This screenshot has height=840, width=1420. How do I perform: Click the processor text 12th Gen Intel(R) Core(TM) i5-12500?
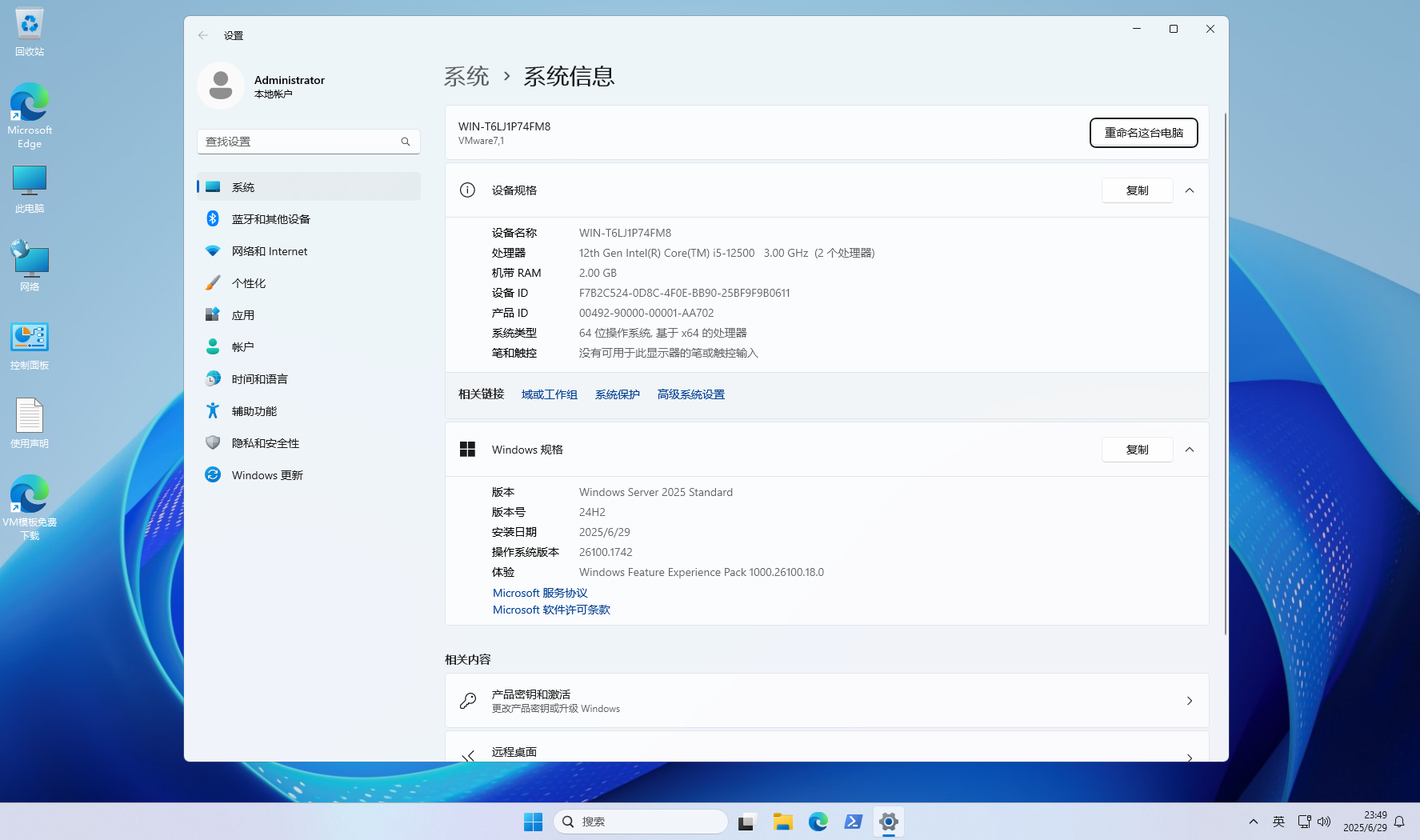(667, 253)
